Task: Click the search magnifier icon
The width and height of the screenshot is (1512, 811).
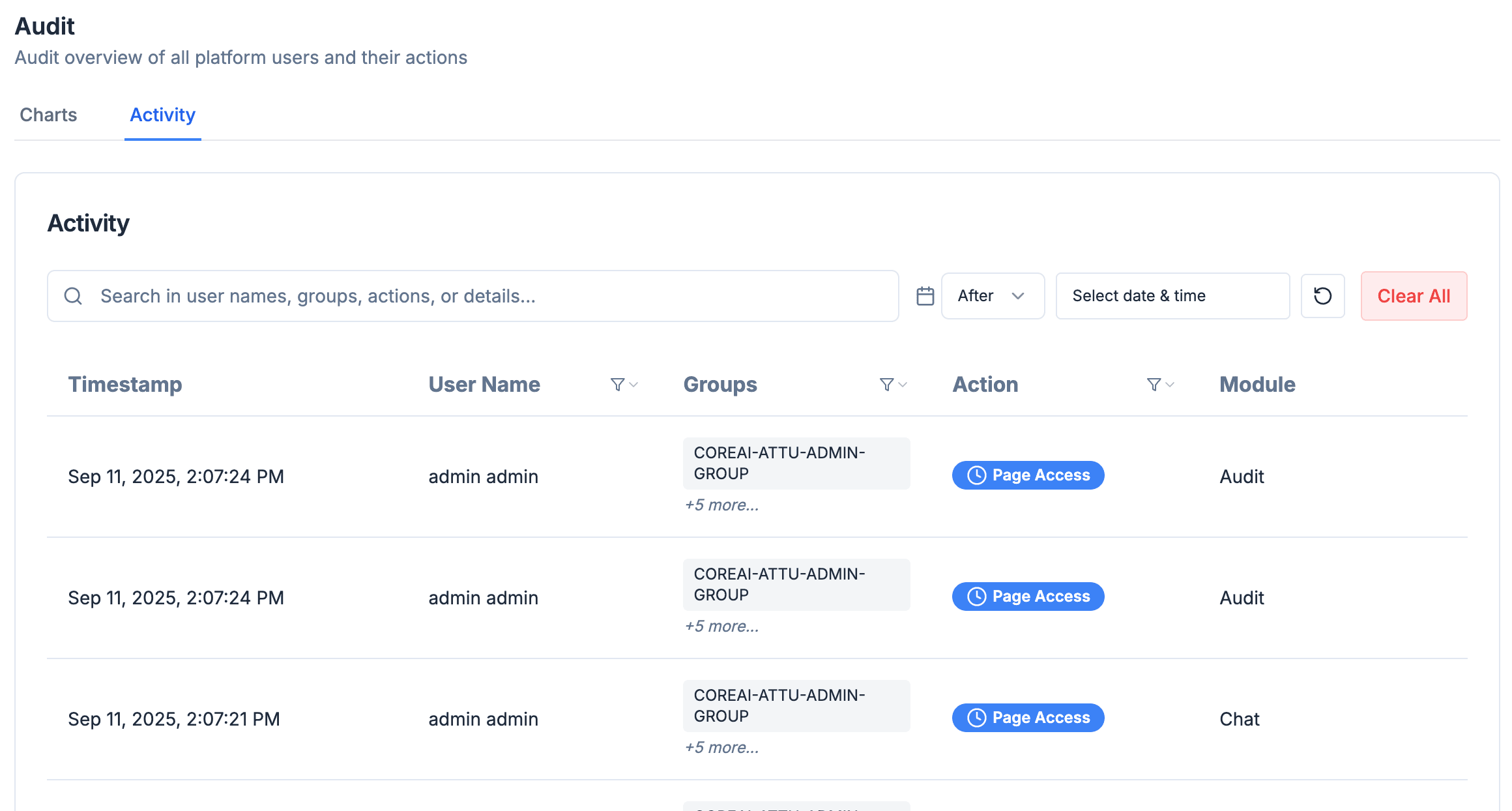Action: coord(73,296)
